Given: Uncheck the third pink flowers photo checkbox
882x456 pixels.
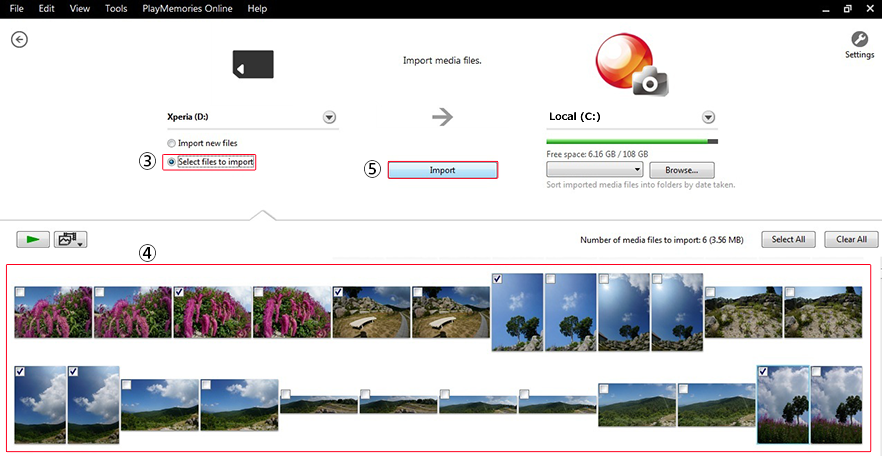Looking at the screenshot, I should tap(179, 292).
